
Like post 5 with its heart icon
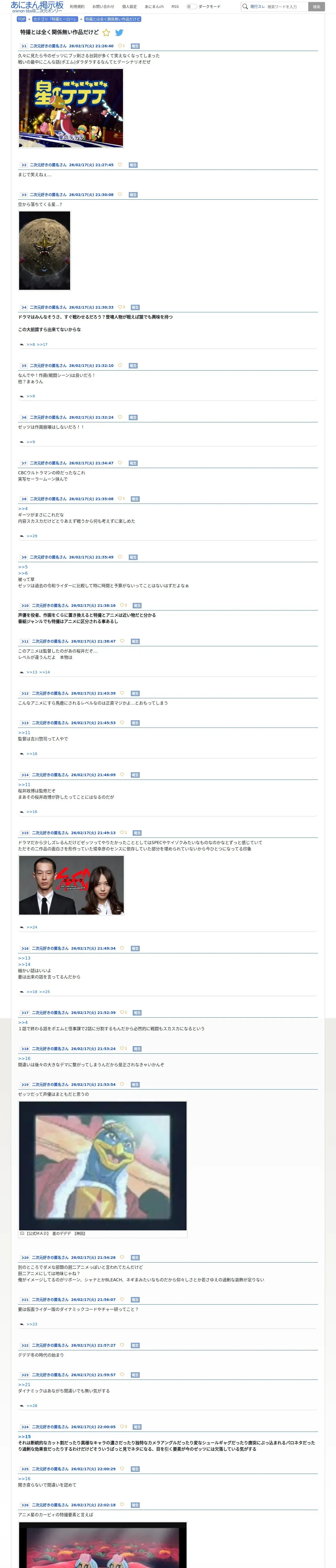tap(120, 366)
